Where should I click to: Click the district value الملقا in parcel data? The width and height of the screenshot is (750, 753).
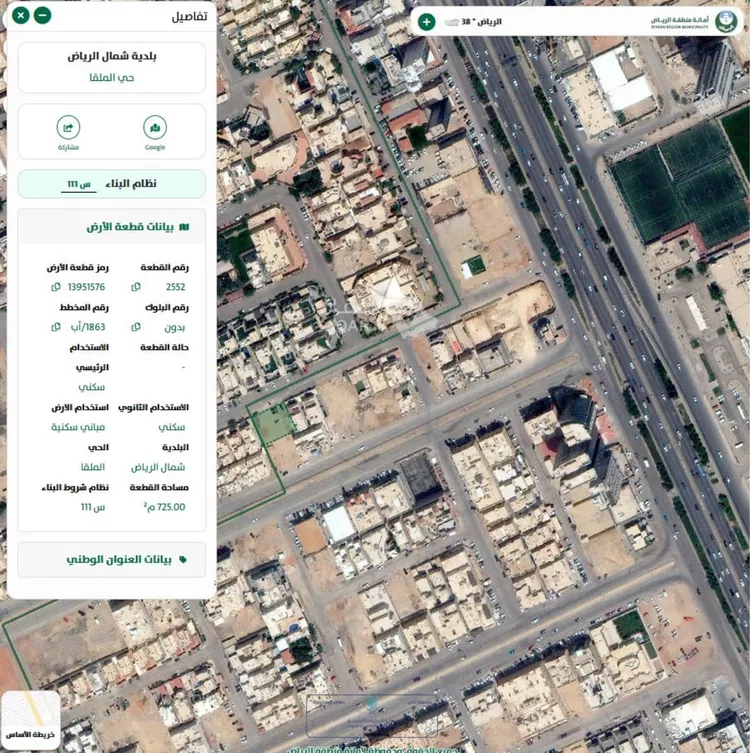[93, 467]
